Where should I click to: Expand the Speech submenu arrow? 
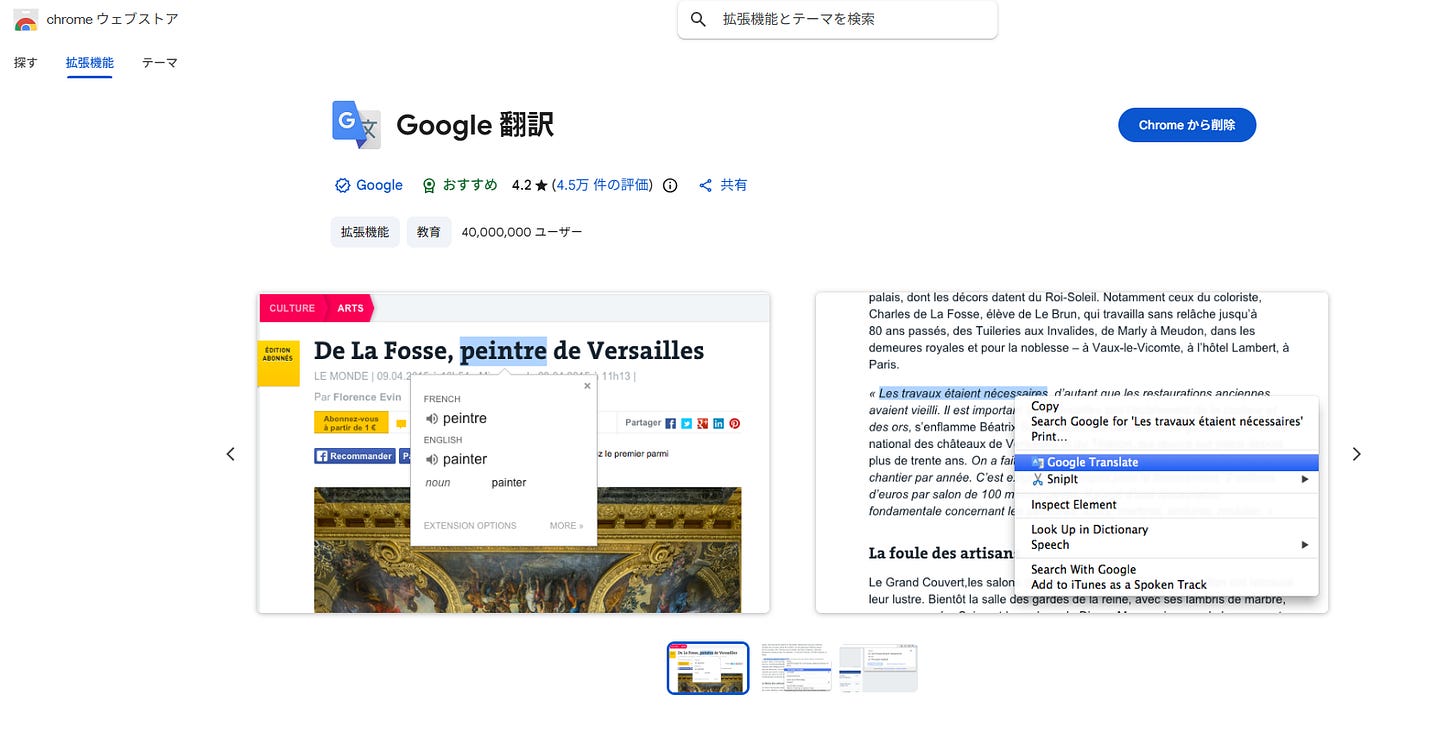click(1305, 545)
